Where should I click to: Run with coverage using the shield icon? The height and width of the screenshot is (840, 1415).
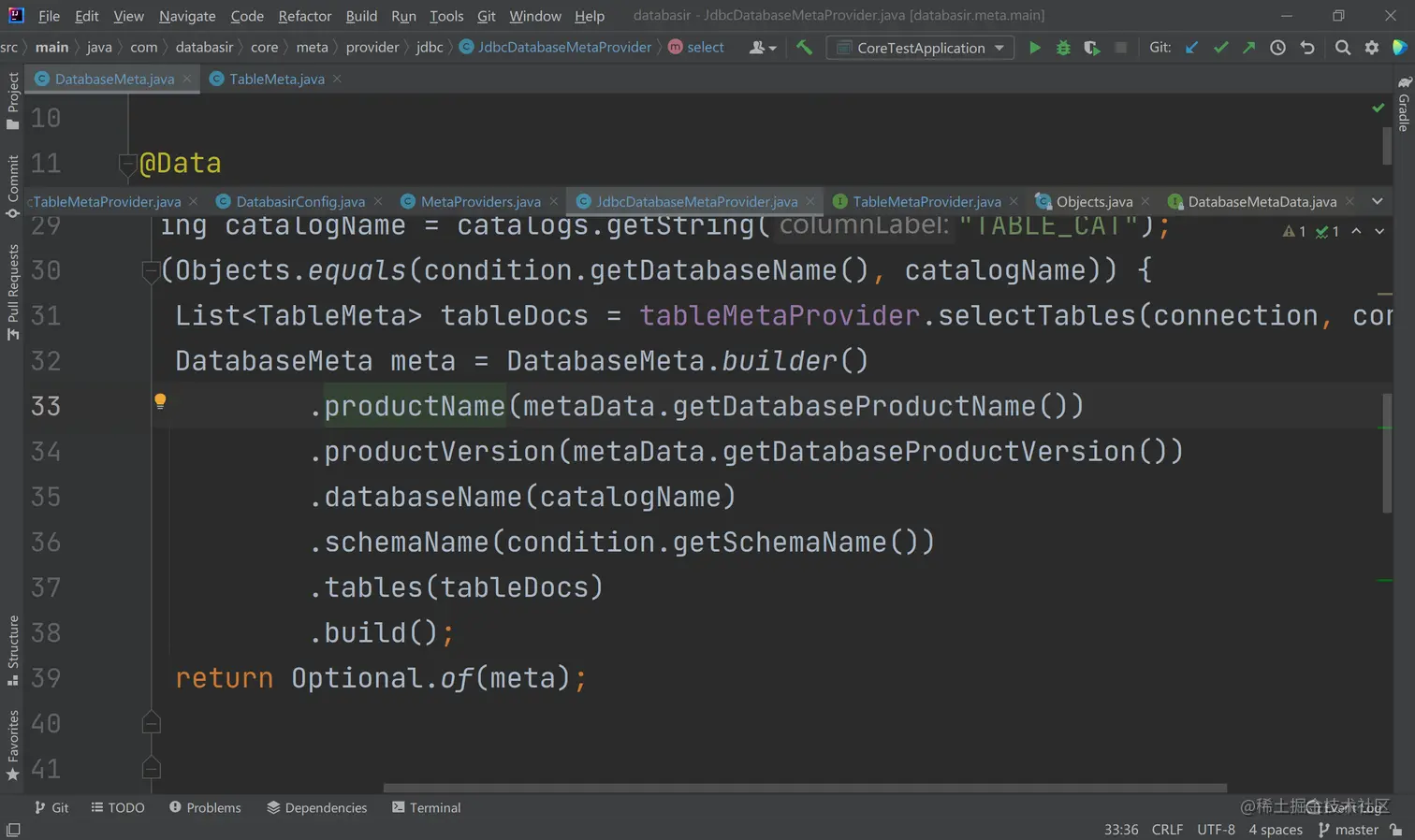coord(1091,48)
